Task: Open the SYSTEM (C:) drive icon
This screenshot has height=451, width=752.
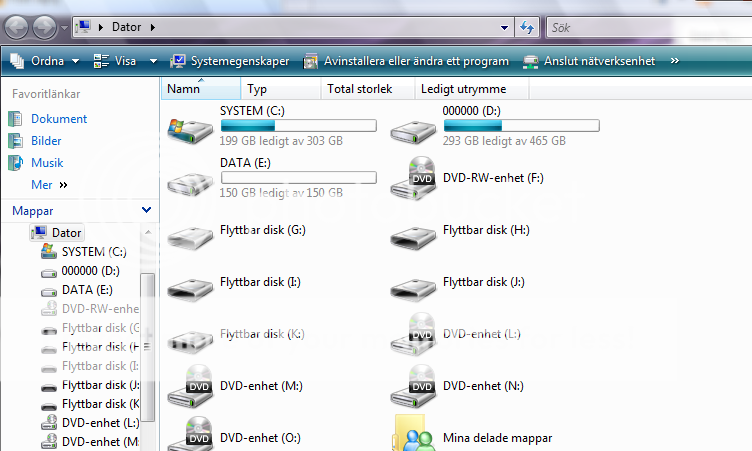Action: pos(190,128)
